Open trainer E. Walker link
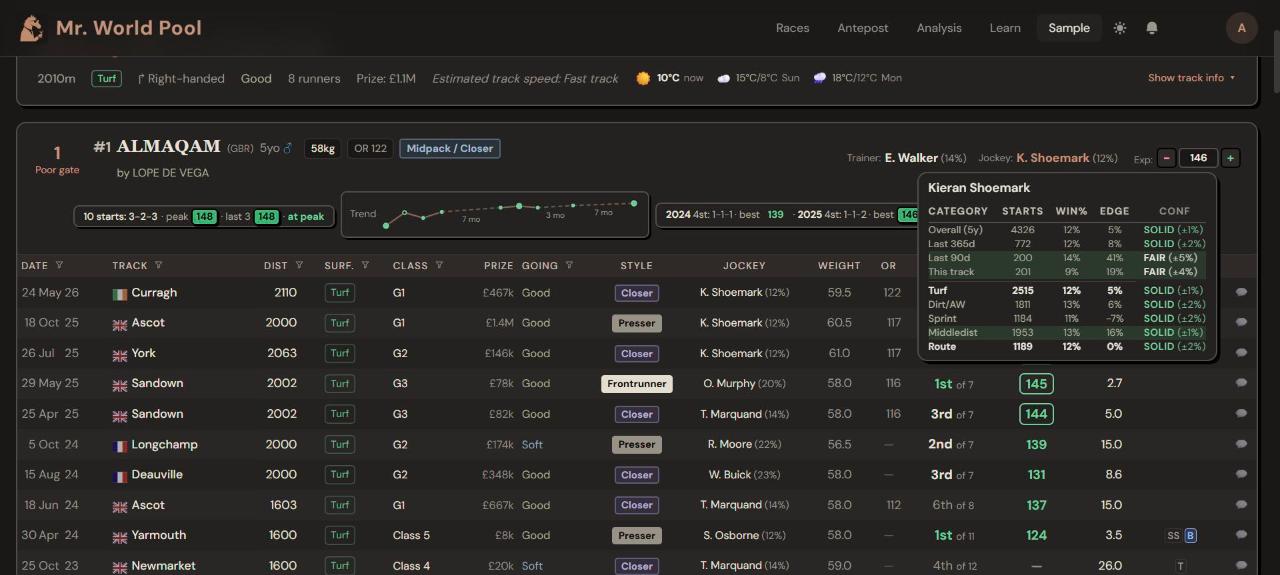This screenshot has height=575, width=1280. pos(911,158)
